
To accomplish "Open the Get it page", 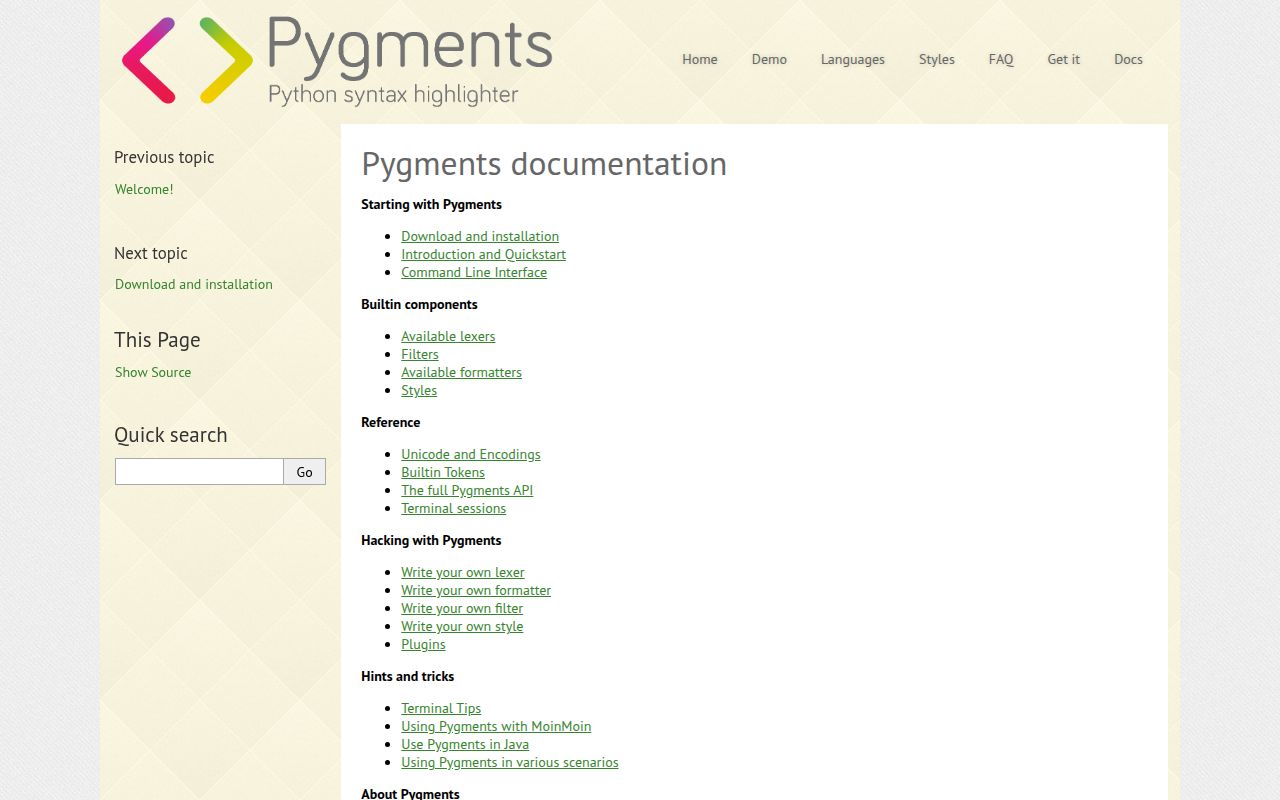I will click(x=1063, y=59).
